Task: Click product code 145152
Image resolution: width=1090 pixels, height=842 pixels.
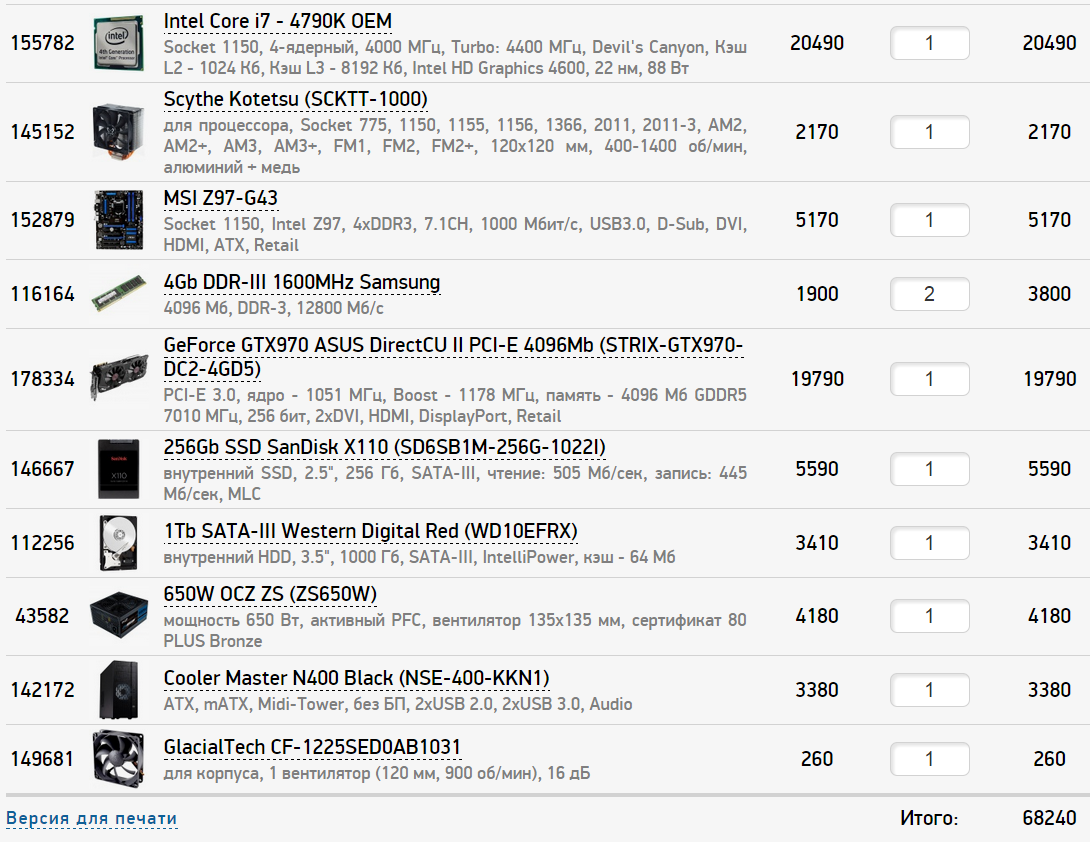Action: [x=42, y=131]
